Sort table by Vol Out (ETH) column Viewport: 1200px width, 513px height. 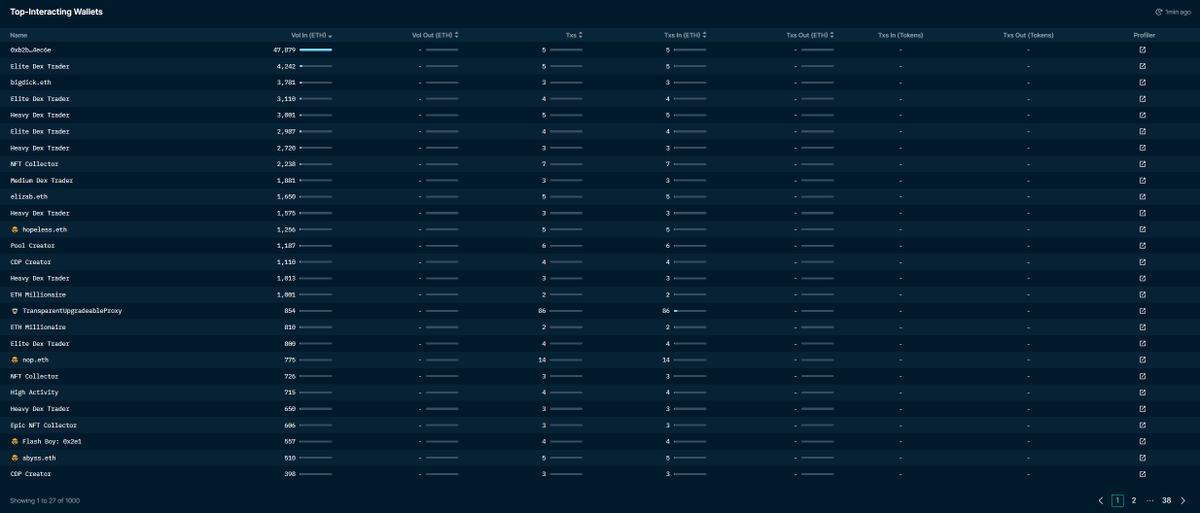pyautogui.click(x=435, y=35)
